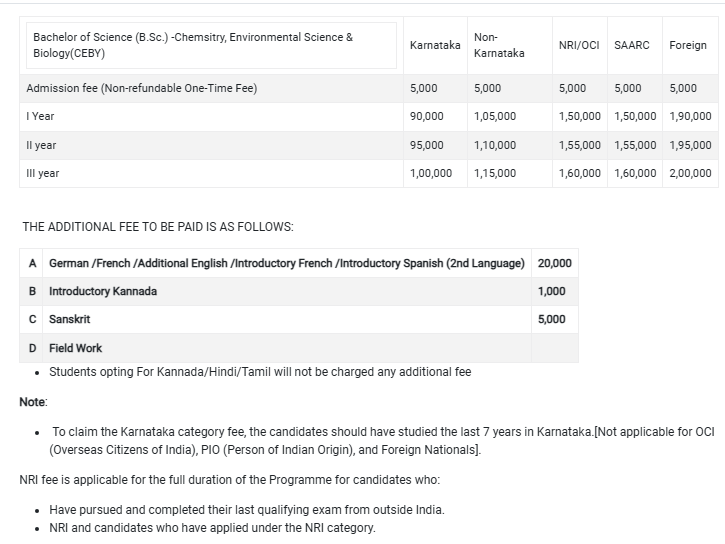This screenshot has height=544, width=725.
Task: Click the Admission fee row label
Action: click(x=142, y=88)
